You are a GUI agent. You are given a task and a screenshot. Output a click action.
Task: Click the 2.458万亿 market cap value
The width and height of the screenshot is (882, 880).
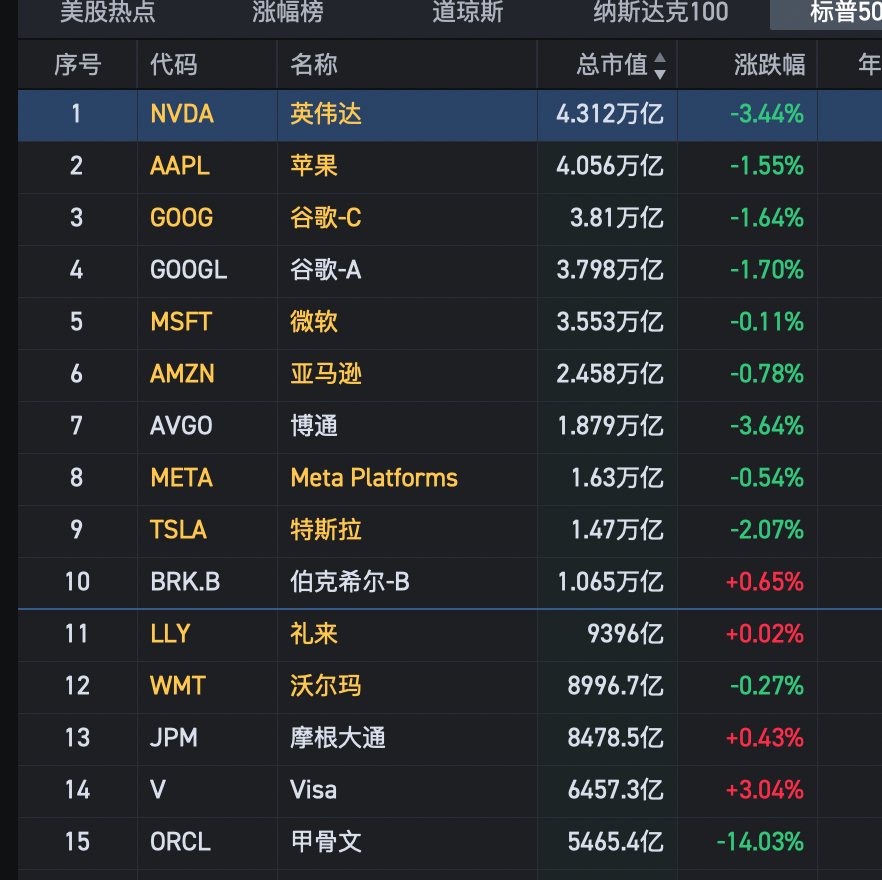coord(610,374)
